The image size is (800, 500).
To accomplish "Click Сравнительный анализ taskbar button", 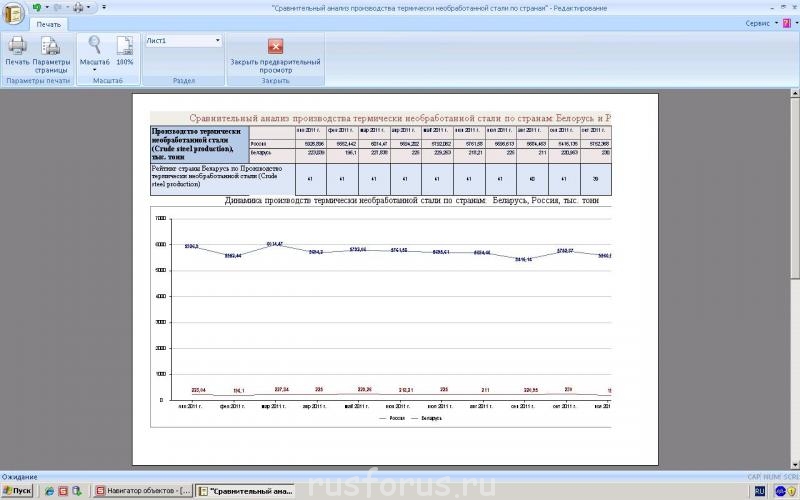I will [x=245, y=491].
